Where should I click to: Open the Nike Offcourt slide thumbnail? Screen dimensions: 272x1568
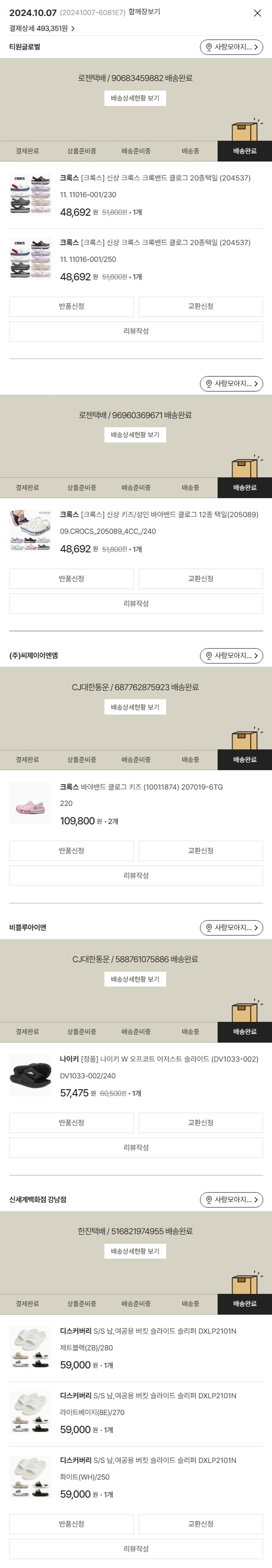30,1076
